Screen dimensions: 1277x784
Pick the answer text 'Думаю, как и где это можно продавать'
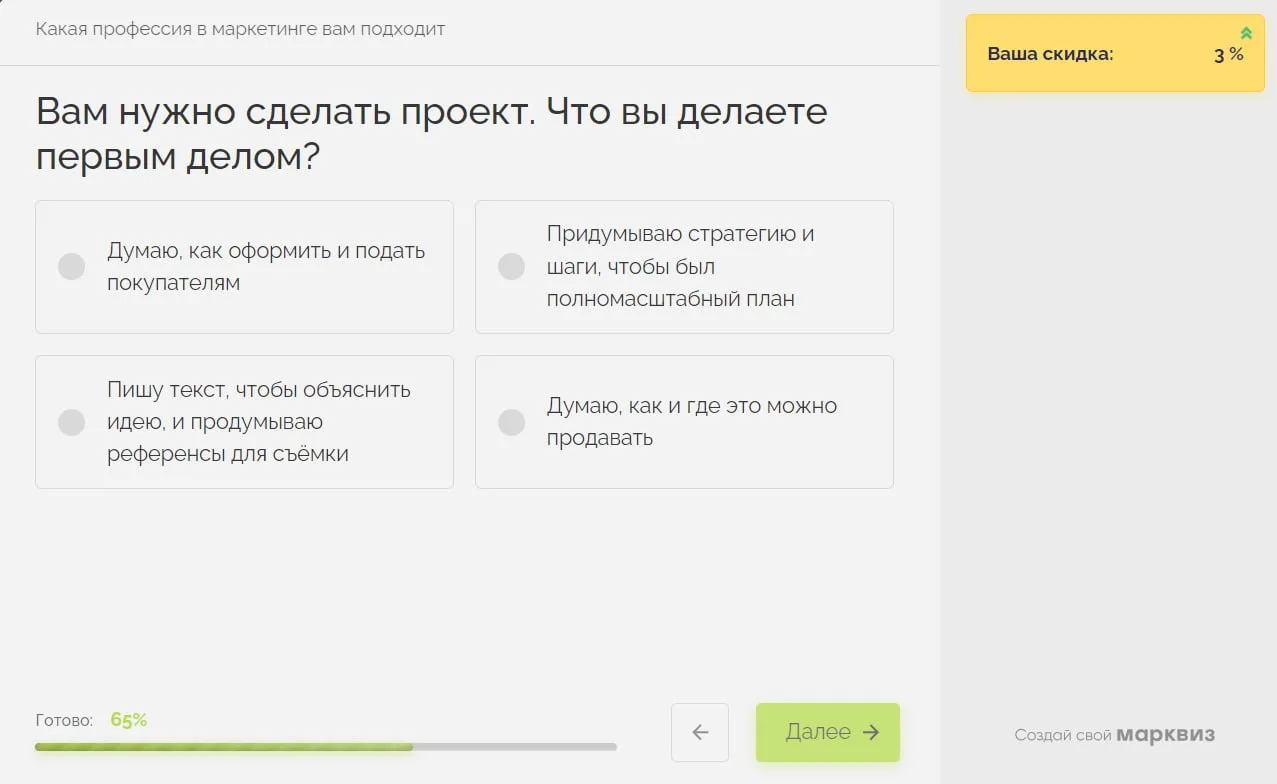pyautogui.click(x=691, y=422)
